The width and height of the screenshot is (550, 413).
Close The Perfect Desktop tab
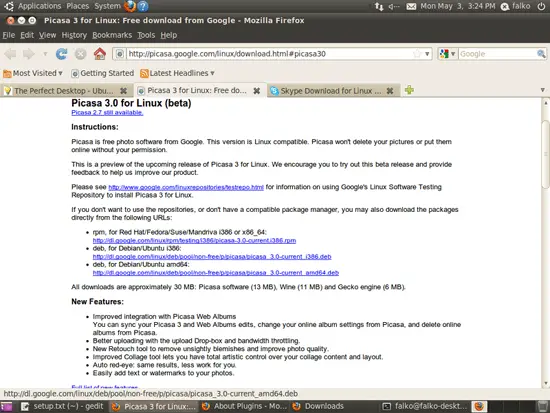point(123,91)
